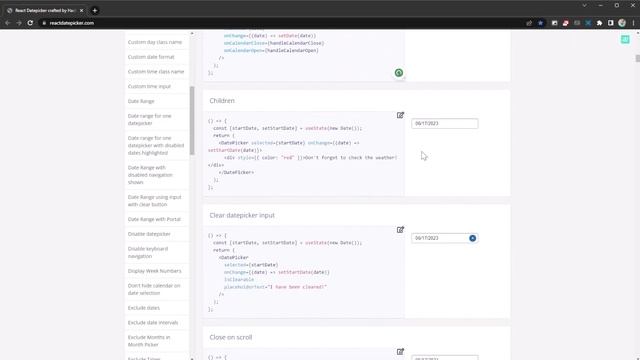Image resolution: width=640 pixels, height=360 pixels.
Task: Open the Extensions puzzle icon
Action: click(x=599, y=23)
